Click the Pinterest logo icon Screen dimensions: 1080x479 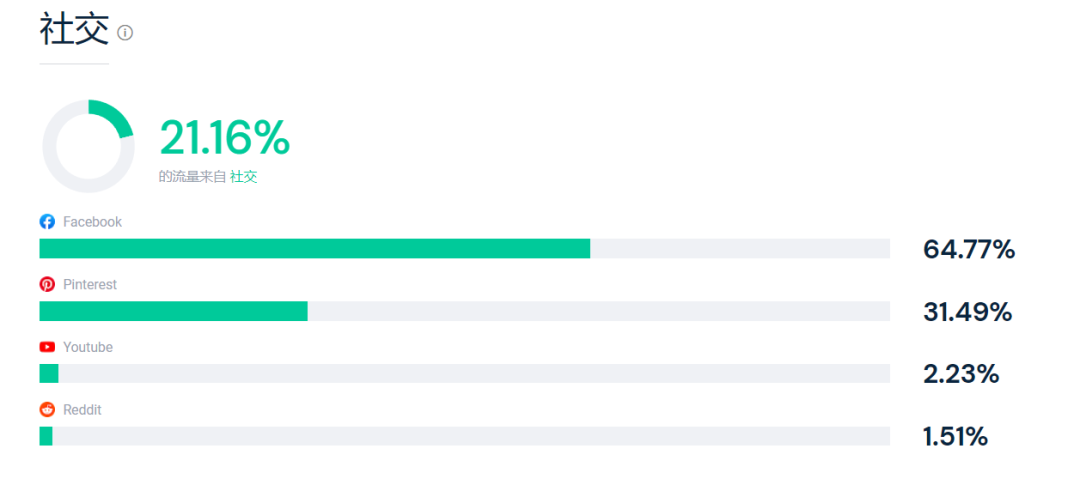click(47, 285)
